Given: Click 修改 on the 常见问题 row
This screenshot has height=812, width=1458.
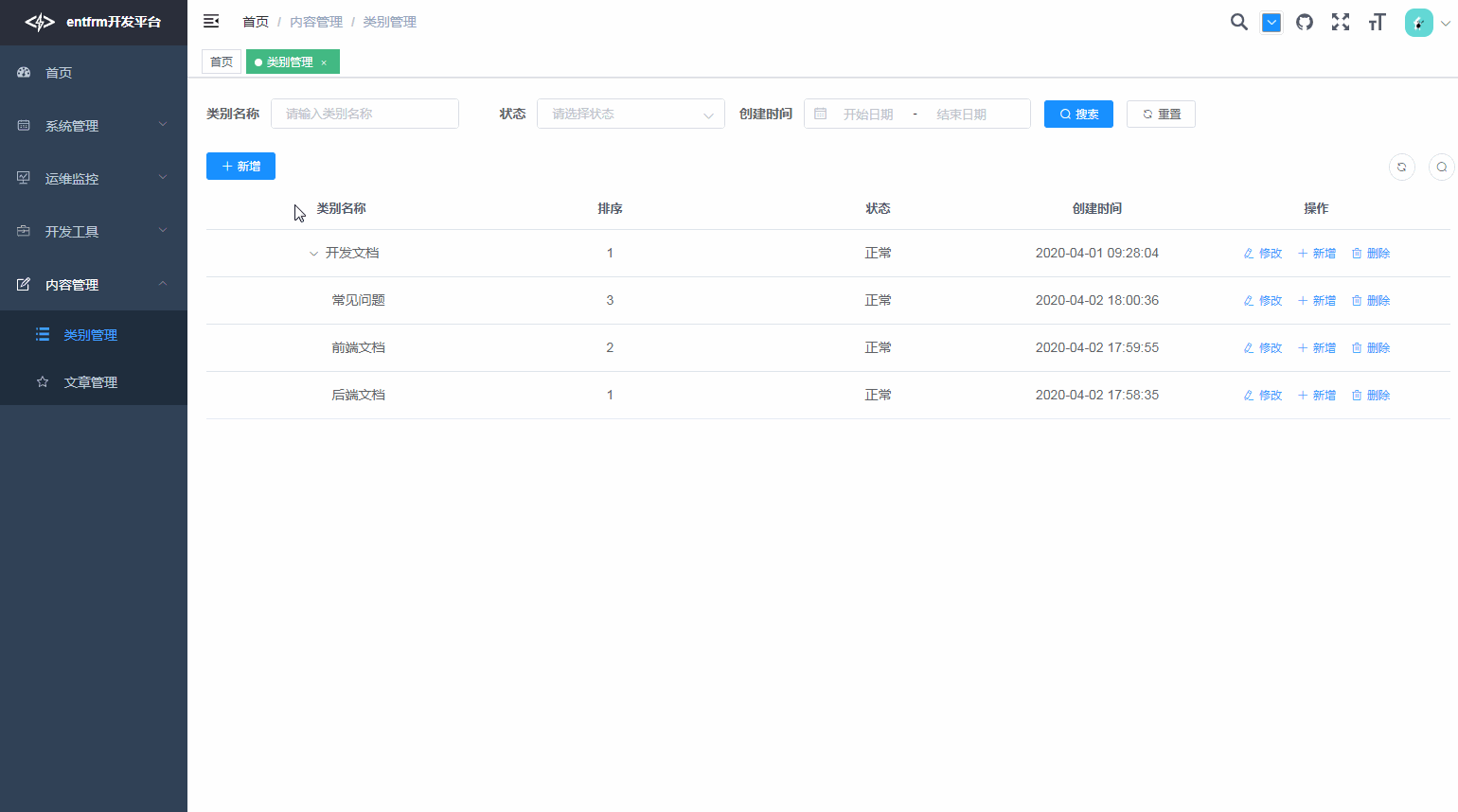Looking at the screenshot, I should tap(1263, 300).
